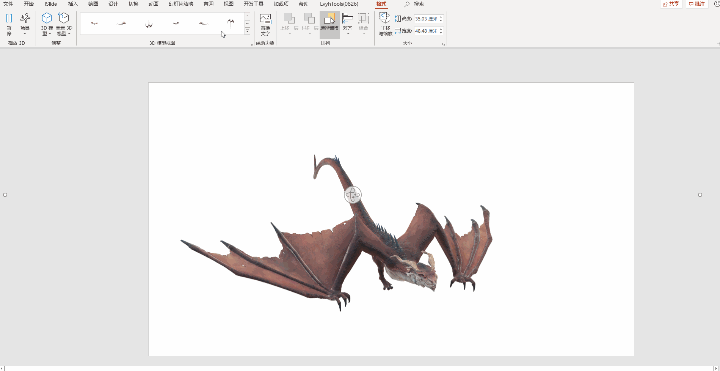This screenshot has height=371, width=720.
Task: Select the third 3D model view thumbnail
Action: (x=148, y=23)
